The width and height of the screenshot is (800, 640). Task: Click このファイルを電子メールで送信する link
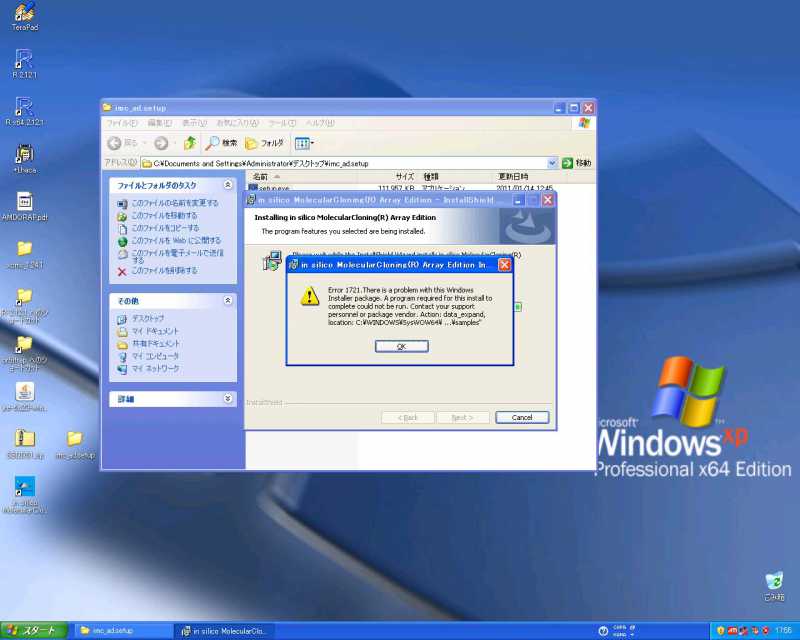point(178,256)
